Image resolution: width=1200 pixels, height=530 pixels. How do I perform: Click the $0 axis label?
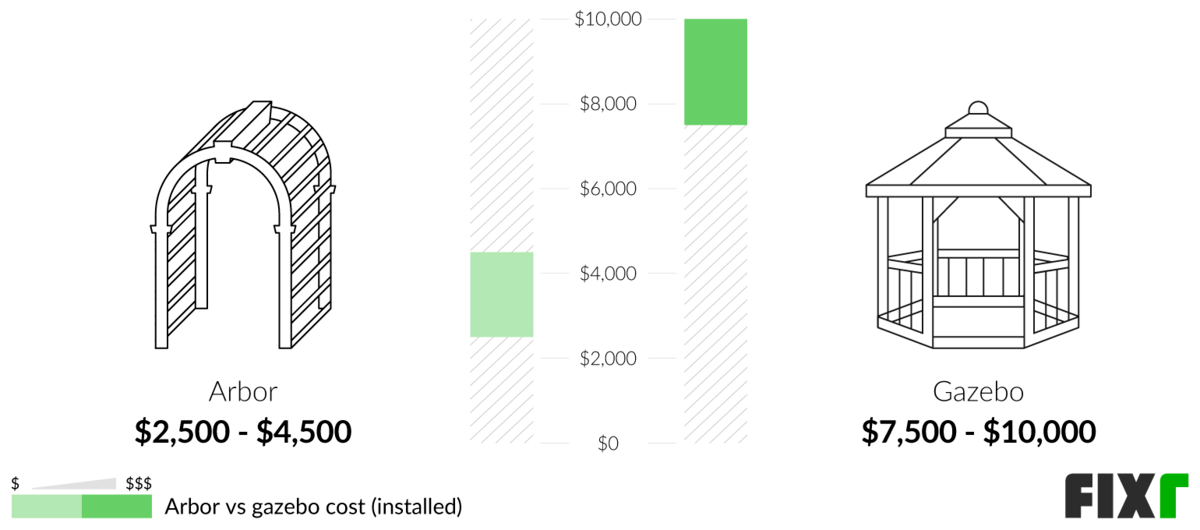pyautogui.click(x=608, y=443)
